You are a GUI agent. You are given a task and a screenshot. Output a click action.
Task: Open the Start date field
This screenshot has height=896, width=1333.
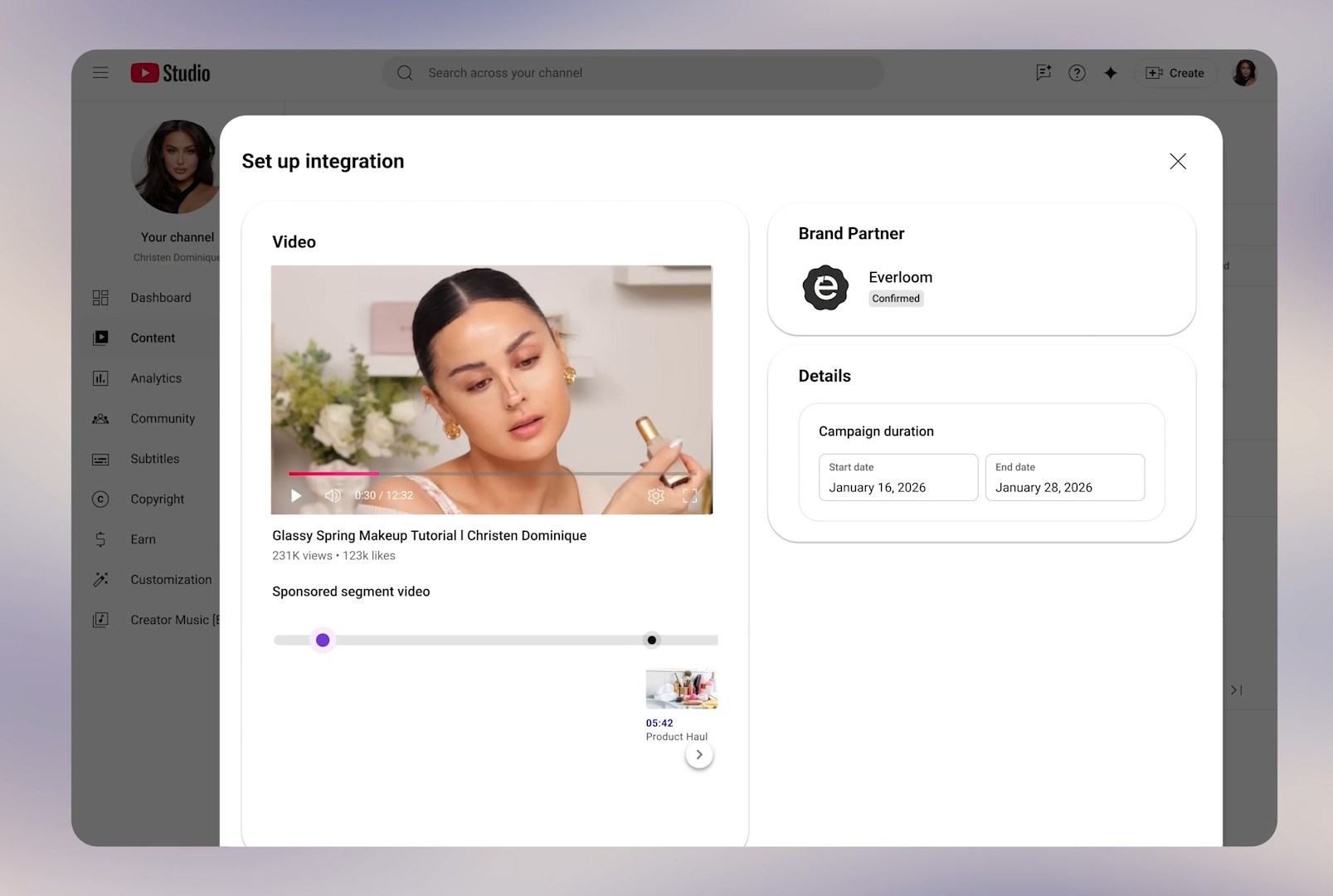click(x=898, y=478)
